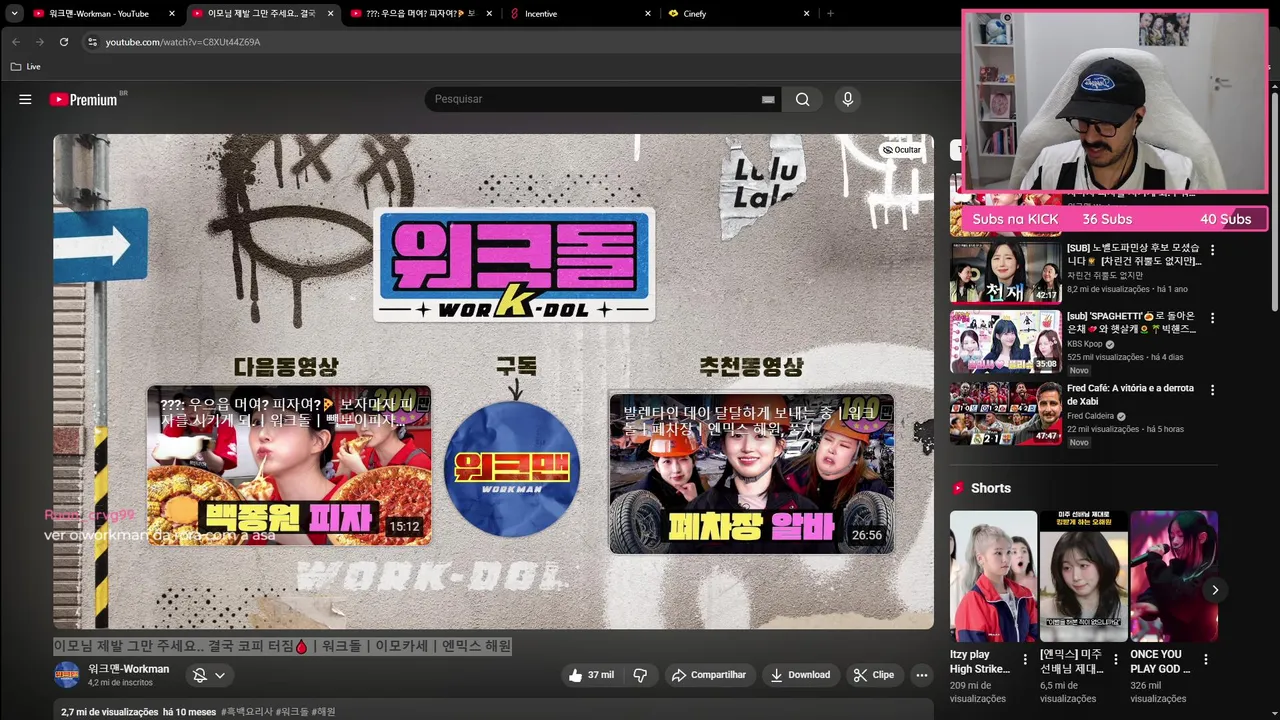The width and height of the screenshot is (1280, 720).
Task: Open the #흑백요리사 hashtag
Action: pos(246,712)
